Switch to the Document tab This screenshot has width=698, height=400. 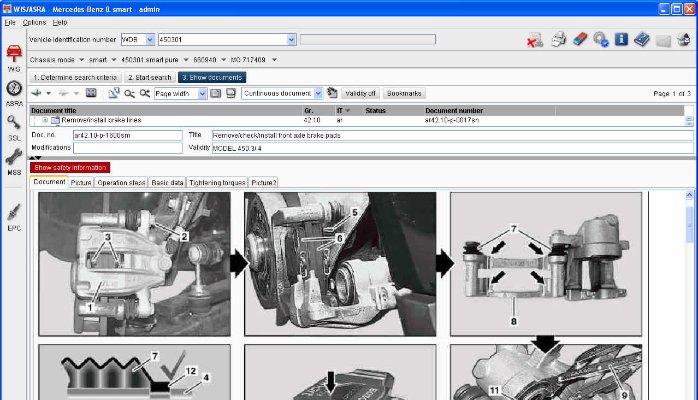pyautogui.click(x=49, y=182)
